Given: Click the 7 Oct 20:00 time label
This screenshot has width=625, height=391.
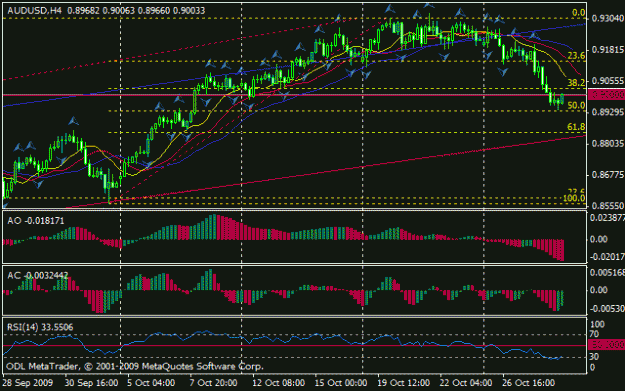Looking at the screenshot, I should (x=213, y=383).
